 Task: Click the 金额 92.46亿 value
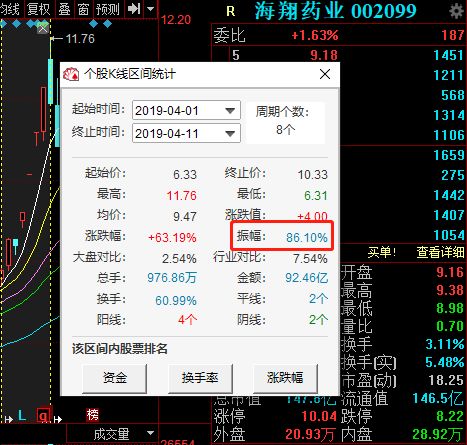(x=307, y=278)
